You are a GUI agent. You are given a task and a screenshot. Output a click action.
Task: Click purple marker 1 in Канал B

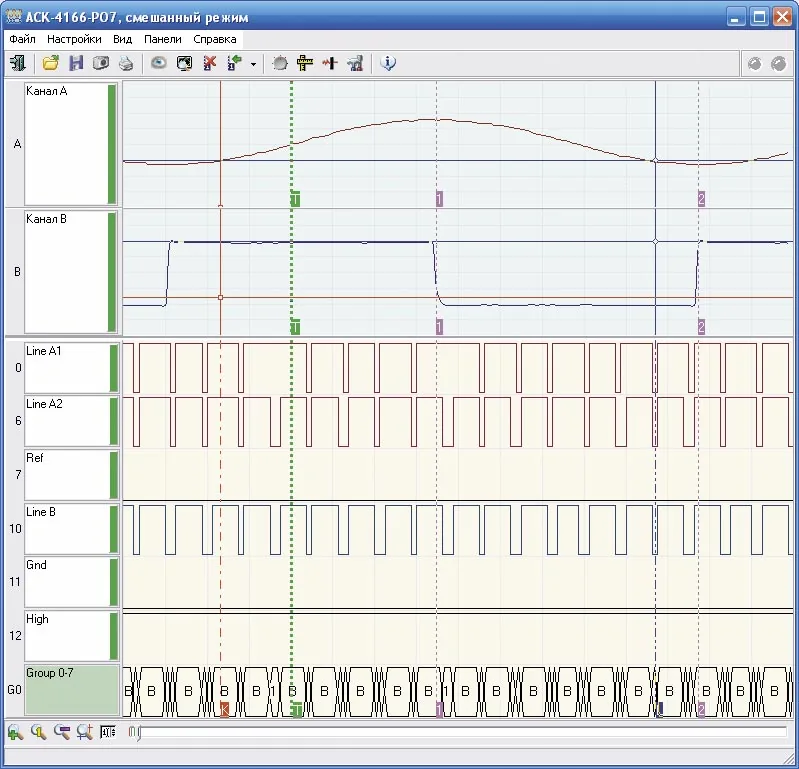pos(439,327)
